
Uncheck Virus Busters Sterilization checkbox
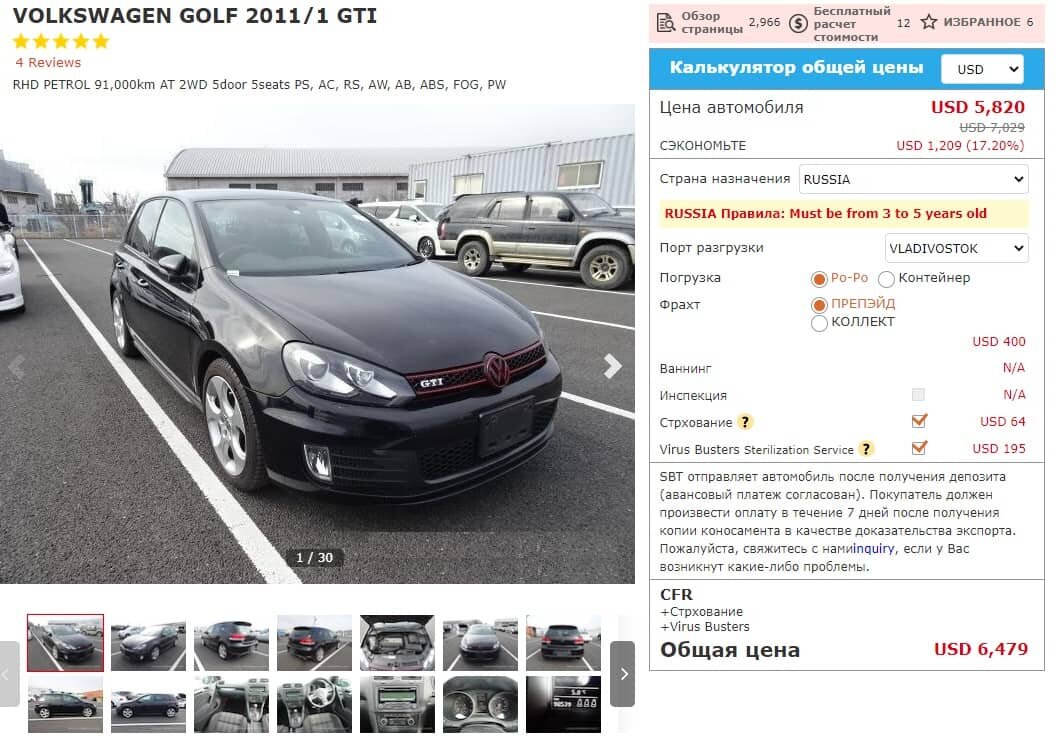(919, 447)
